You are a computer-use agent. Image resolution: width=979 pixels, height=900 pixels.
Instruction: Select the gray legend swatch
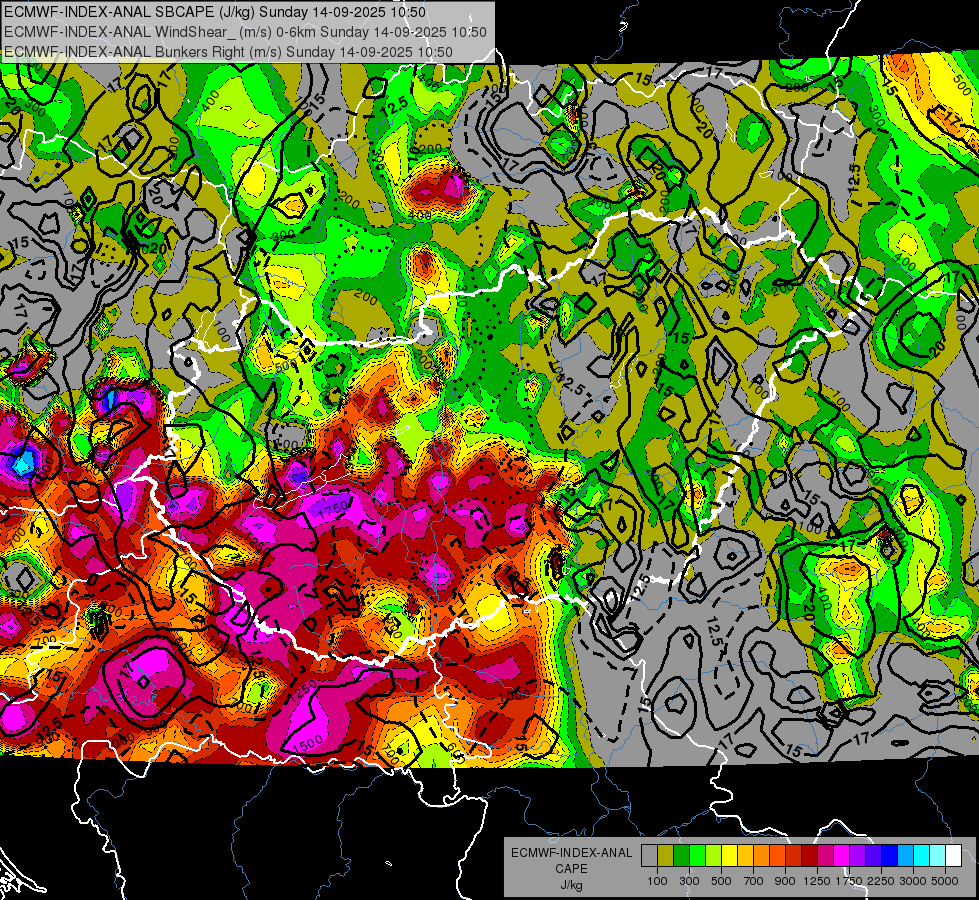(649, 856)
